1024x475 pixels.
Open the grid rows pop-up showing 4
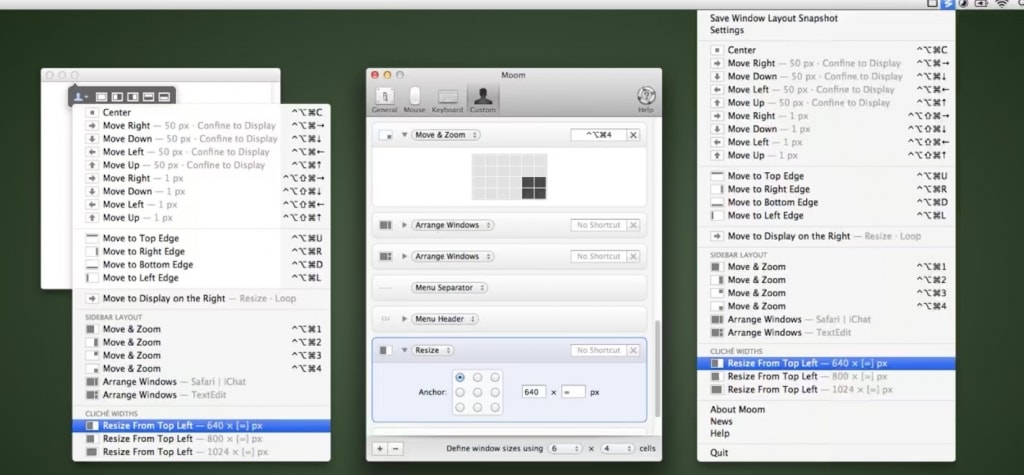(617, 449)
